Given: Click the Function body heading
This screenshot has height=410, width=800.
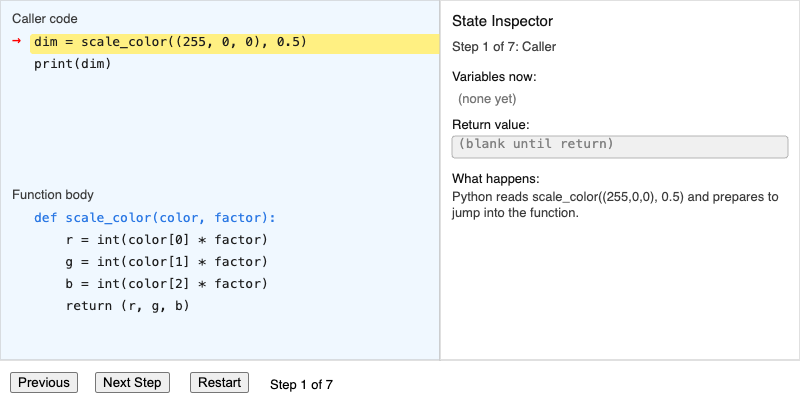Looking at the screenshot, I should click(x=53, y=195).
